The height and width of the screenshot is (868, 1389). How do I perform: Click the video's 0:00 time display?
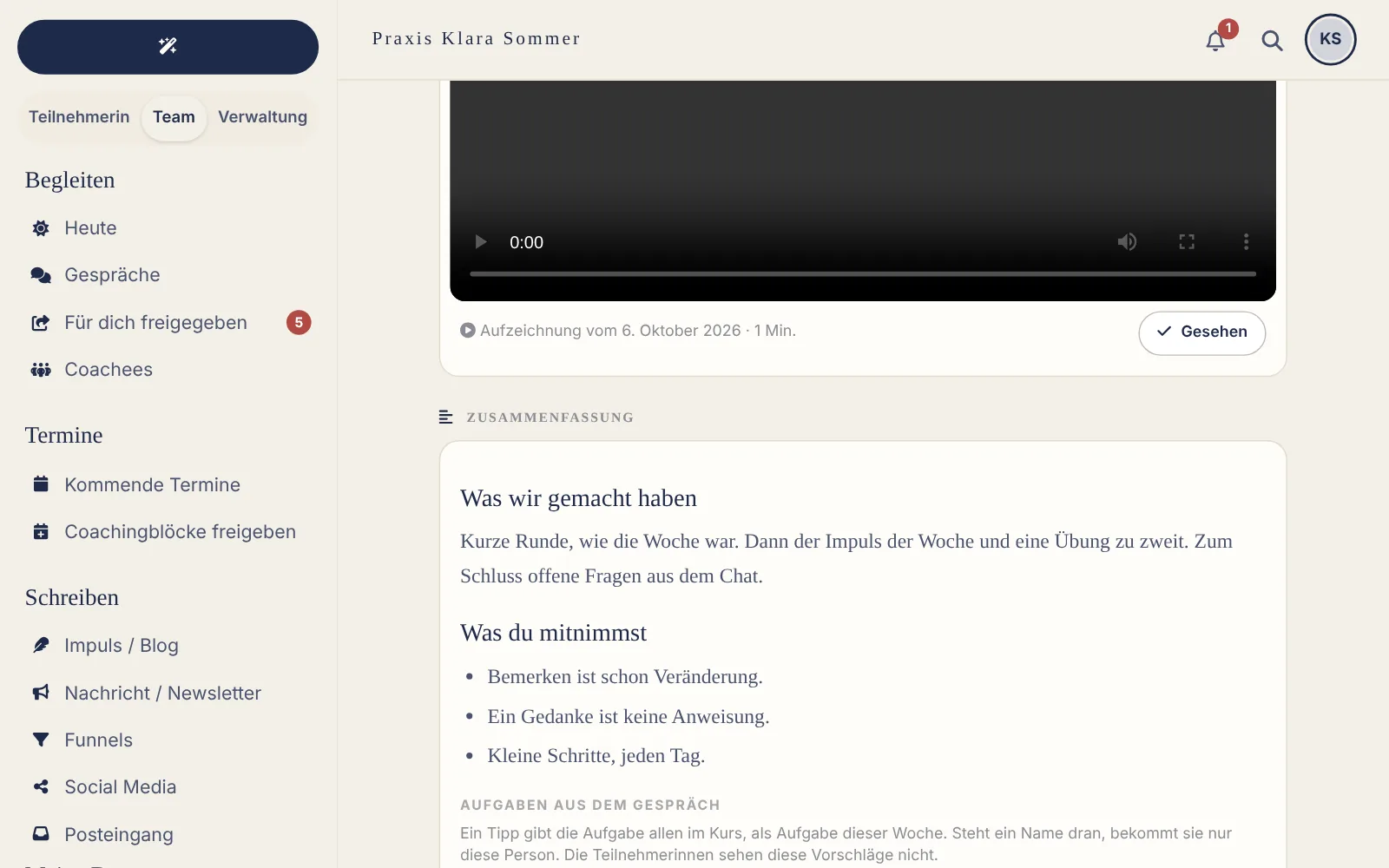point(526,242)
